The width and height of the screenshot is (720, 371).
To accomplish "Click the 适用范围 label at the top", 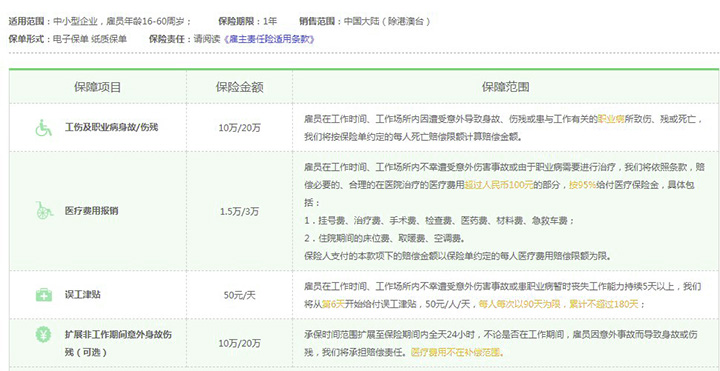I will pyautogui.click(x=27, y=21).
